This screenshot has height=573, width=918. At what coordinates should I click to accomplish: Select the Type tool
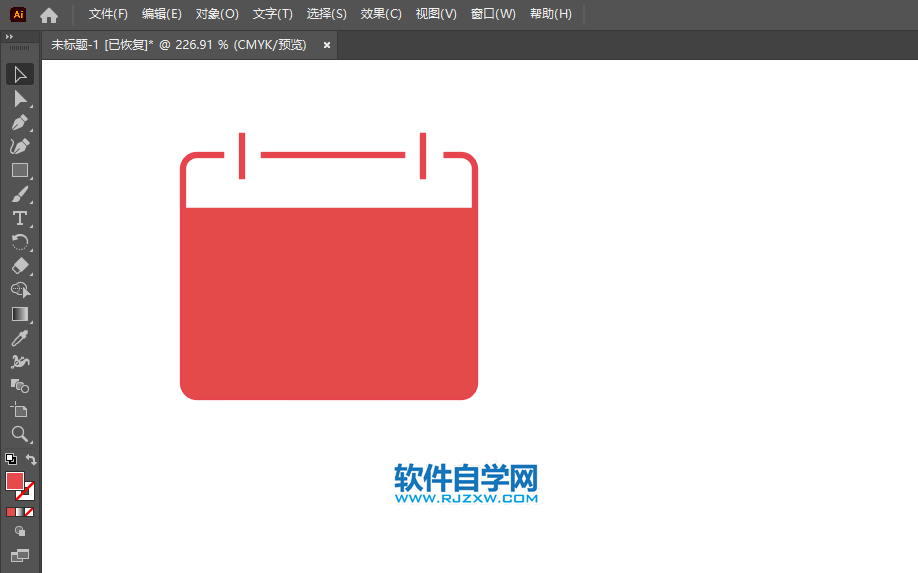pyautogui.click(x=20, y=218)
